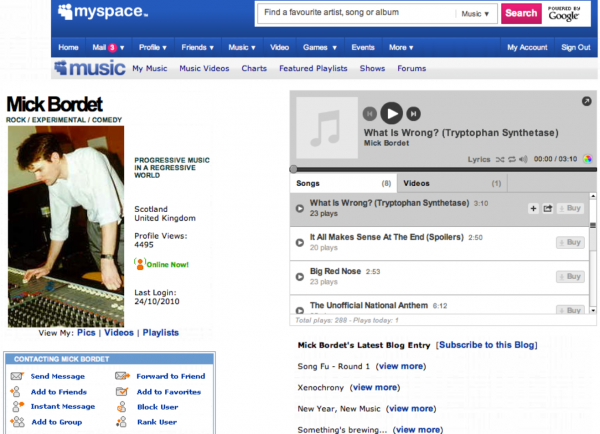This screenshot has height=434, width=600.
Task: Toggle repeat in the player
Action: pos(512,159)
